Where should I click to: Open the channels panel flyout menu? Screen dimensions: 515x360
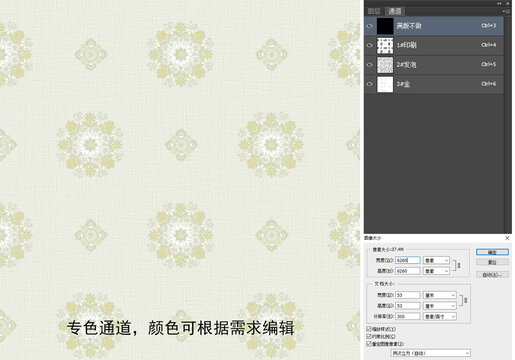coord(507,11)
